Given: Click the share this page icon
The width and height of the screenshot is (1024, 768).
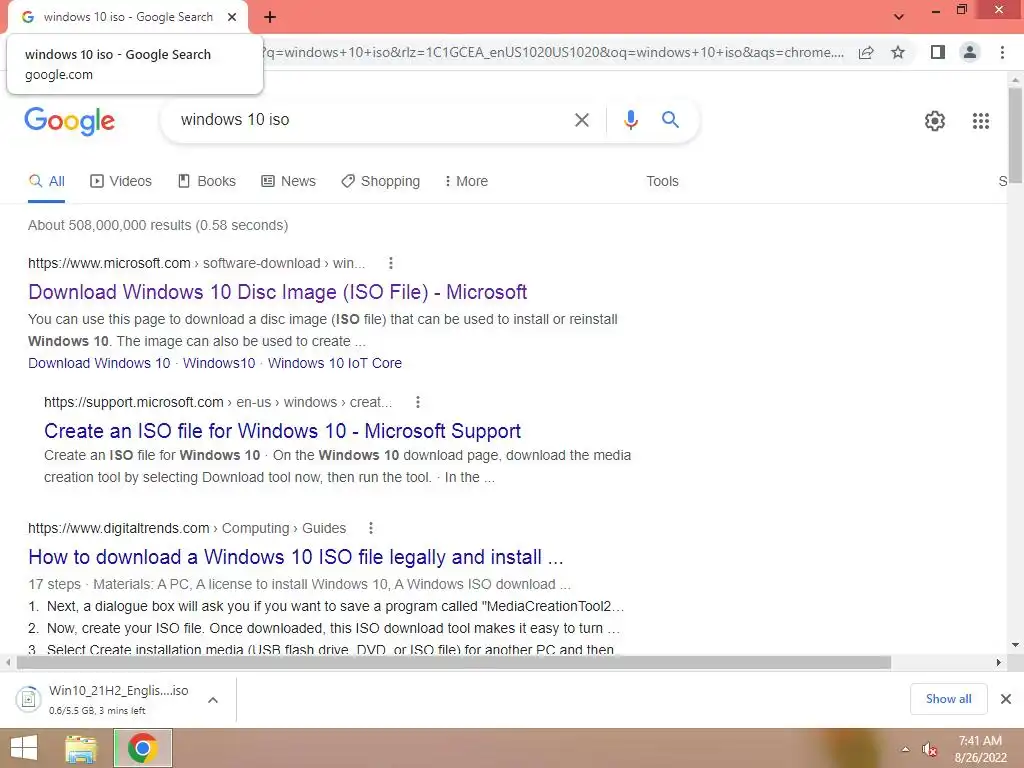Looking at the screenshot, I should point(866,52).
